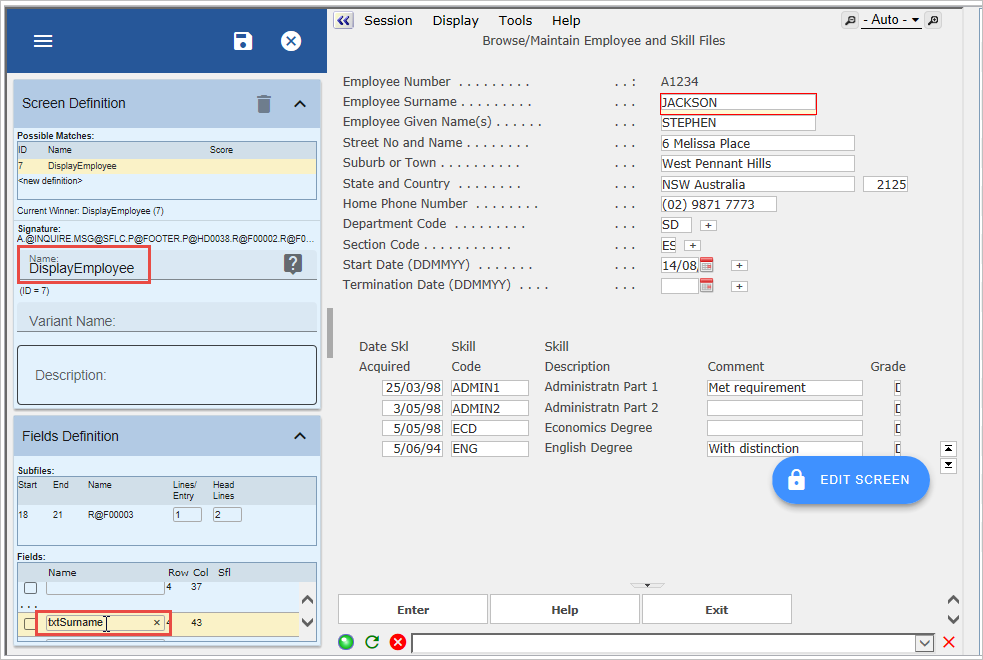Click the postcode 2125 field
The width and height of the screenshot is (983, 660).
885,184
